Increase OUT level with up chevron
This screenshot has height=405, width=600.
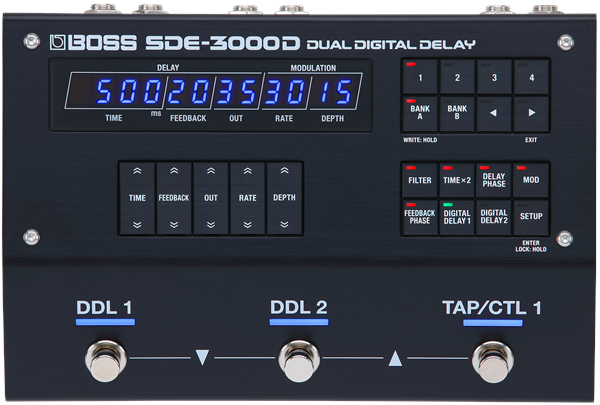pyautogui.click(x=210, y=171)
